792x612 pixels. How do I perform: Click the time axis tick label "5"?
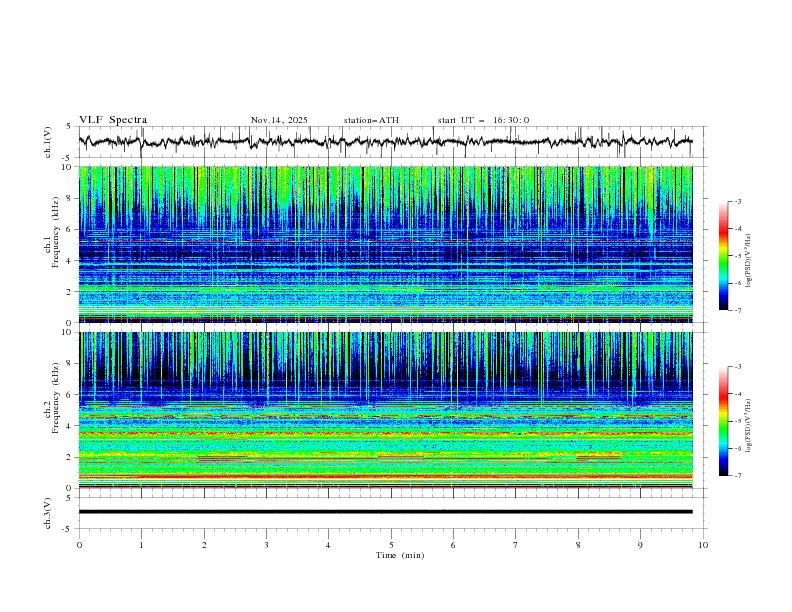click(391, 545)
